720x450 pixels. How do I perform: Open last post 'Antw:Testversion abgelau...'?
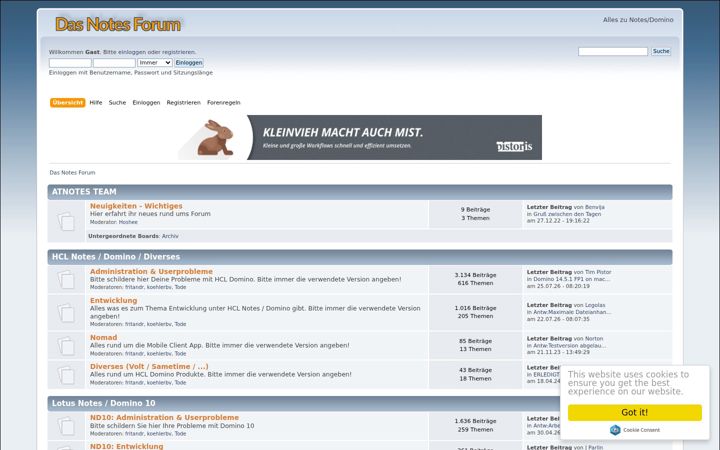coord(569,345)
